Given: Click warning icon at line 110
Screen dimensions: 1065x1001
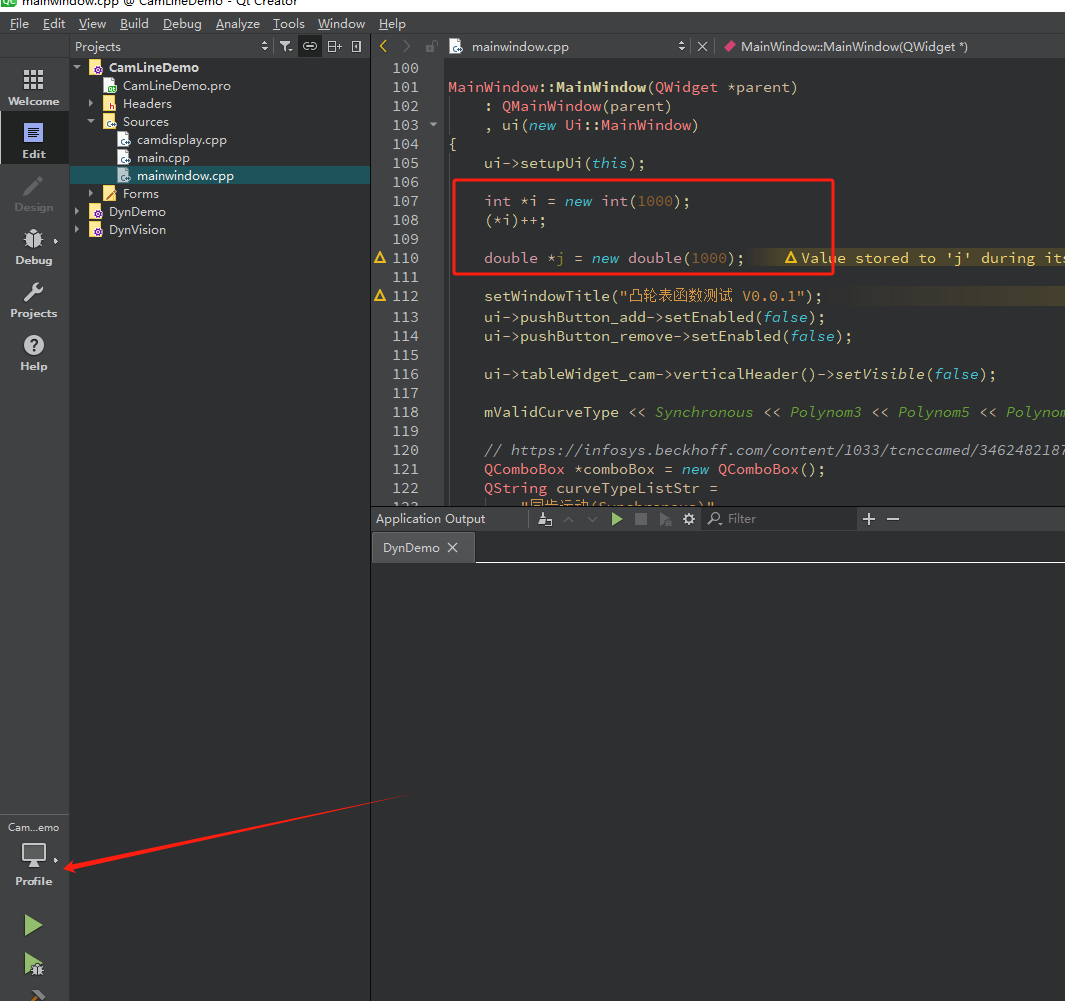Looking at the screenshot, I should click(380, 257).
